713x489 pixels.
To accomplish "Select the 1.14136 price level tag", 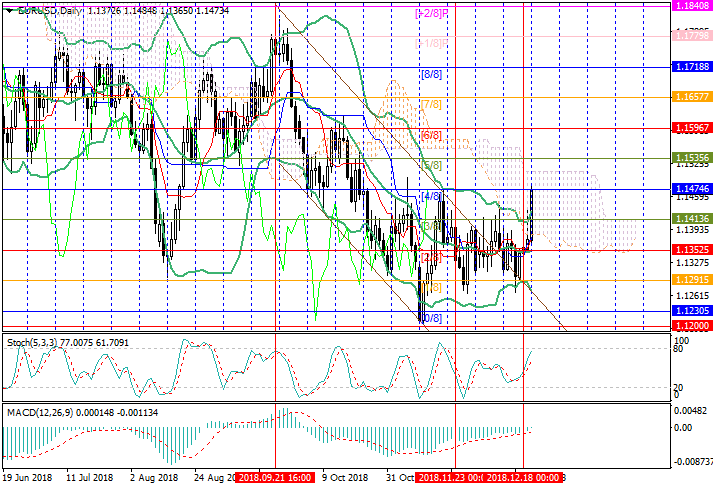I will (691, 219).
